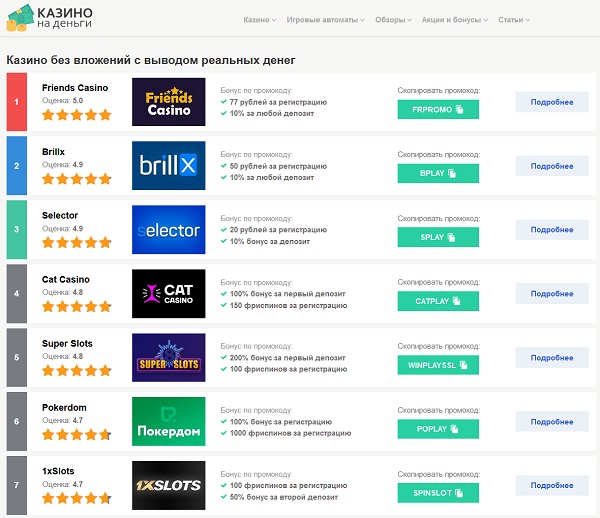Copy the SPLAY promo code
Image resolution: width=600 pixels, height=518 pixels.
438,237
